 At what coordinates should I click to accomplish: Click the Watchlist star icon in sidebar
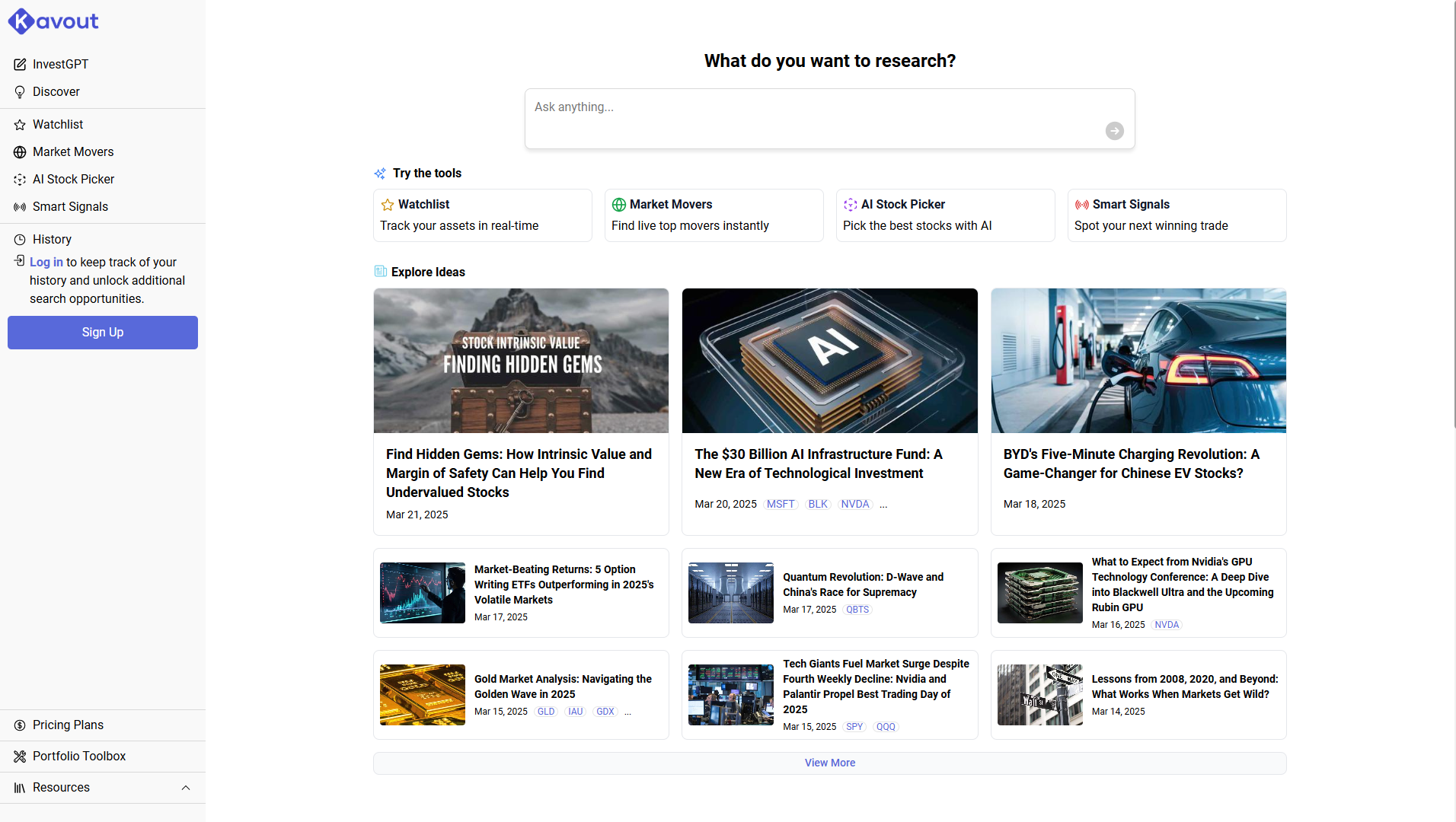(20, 125)
